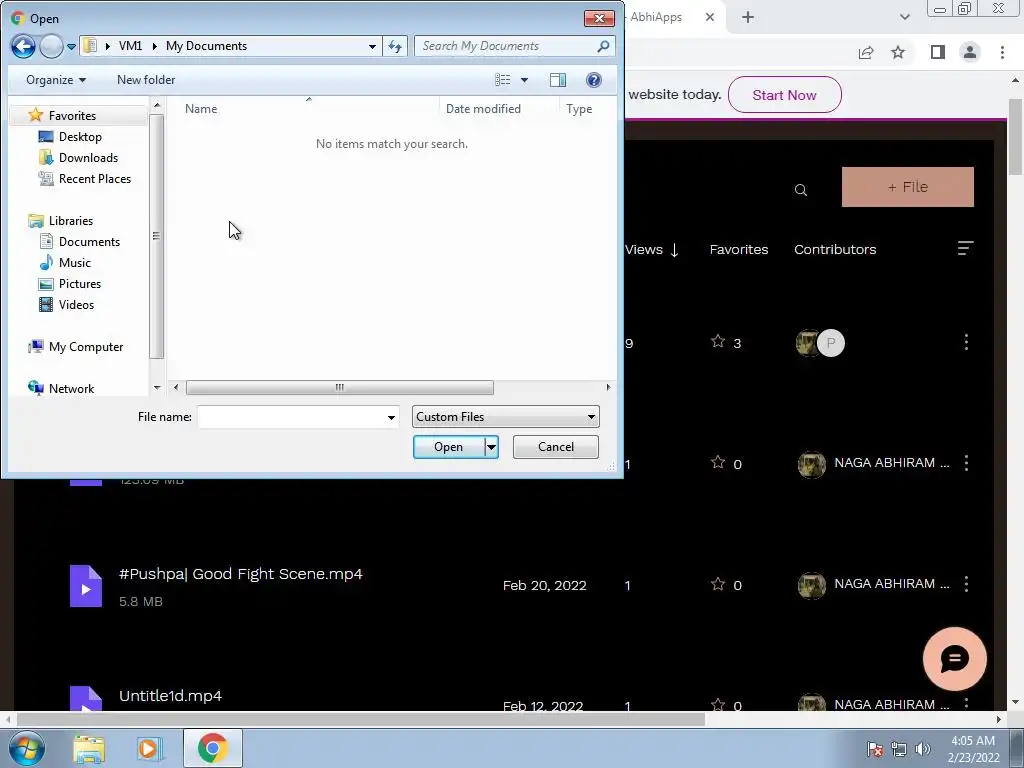The height and width of the screenshot is (768, 1024).
Task: Bookmark the page with the star icon
Action: click(899, 52)
